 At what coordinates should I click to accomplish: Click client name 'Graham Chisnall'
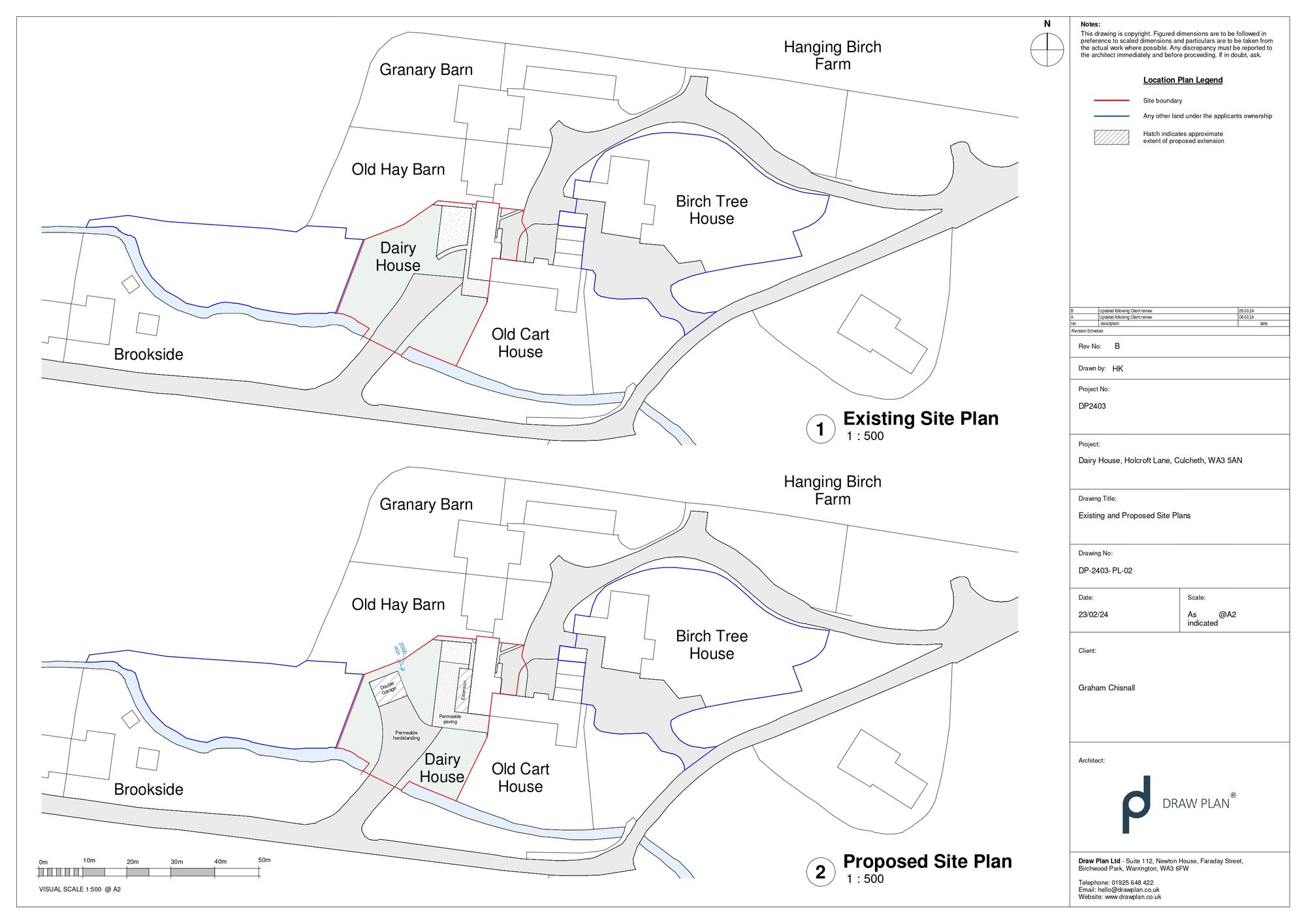point(1106,688)
